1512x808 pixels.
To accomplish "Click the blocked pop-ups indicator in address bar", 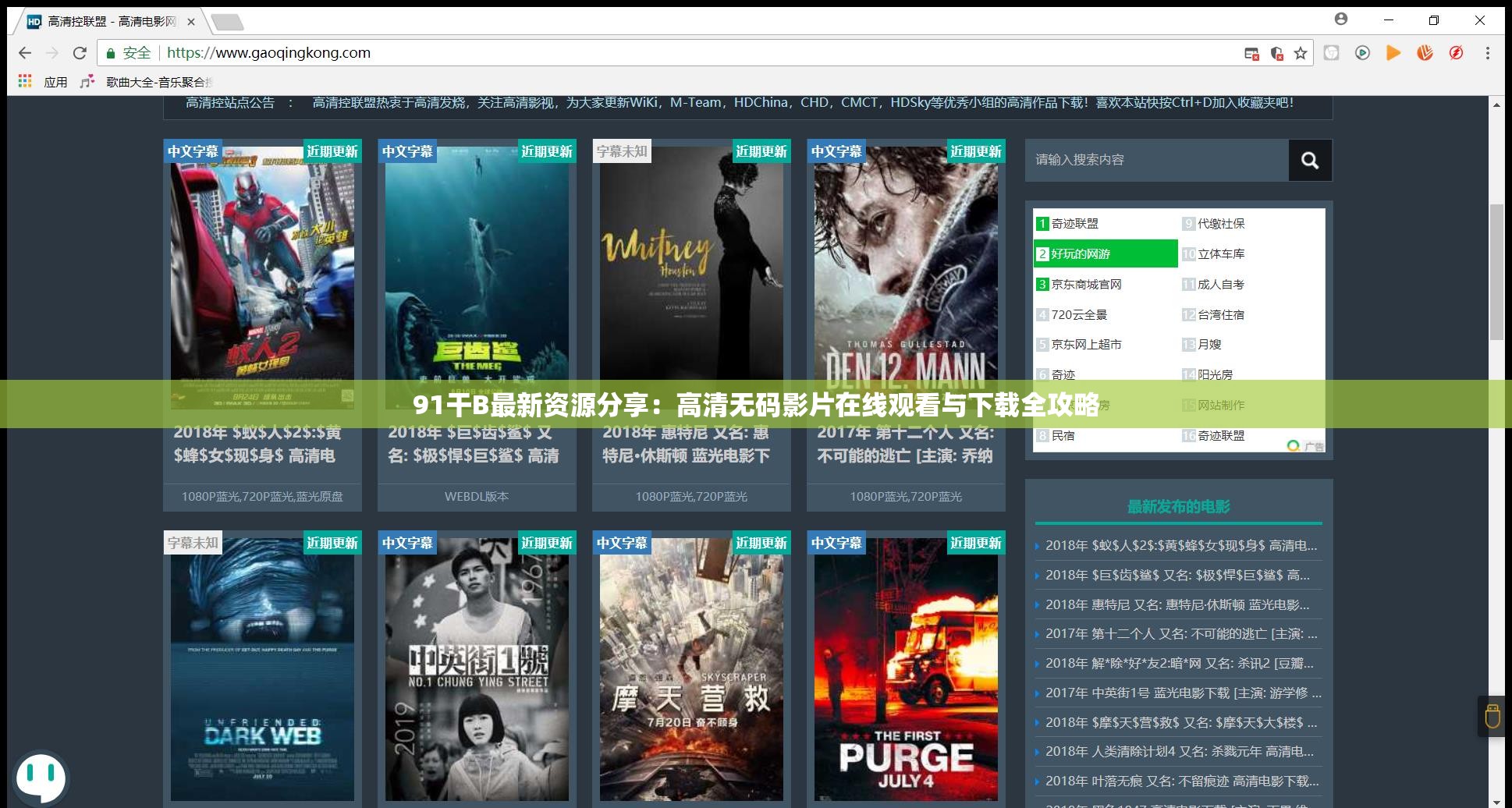I will (1251, 53).
